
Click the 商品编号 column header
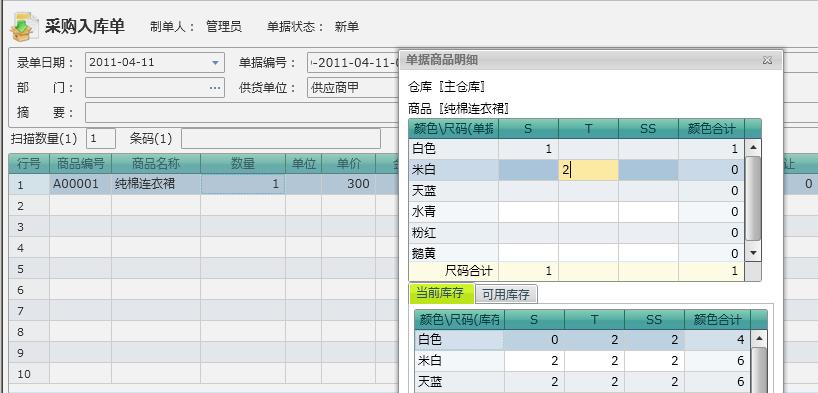point(80,164)
